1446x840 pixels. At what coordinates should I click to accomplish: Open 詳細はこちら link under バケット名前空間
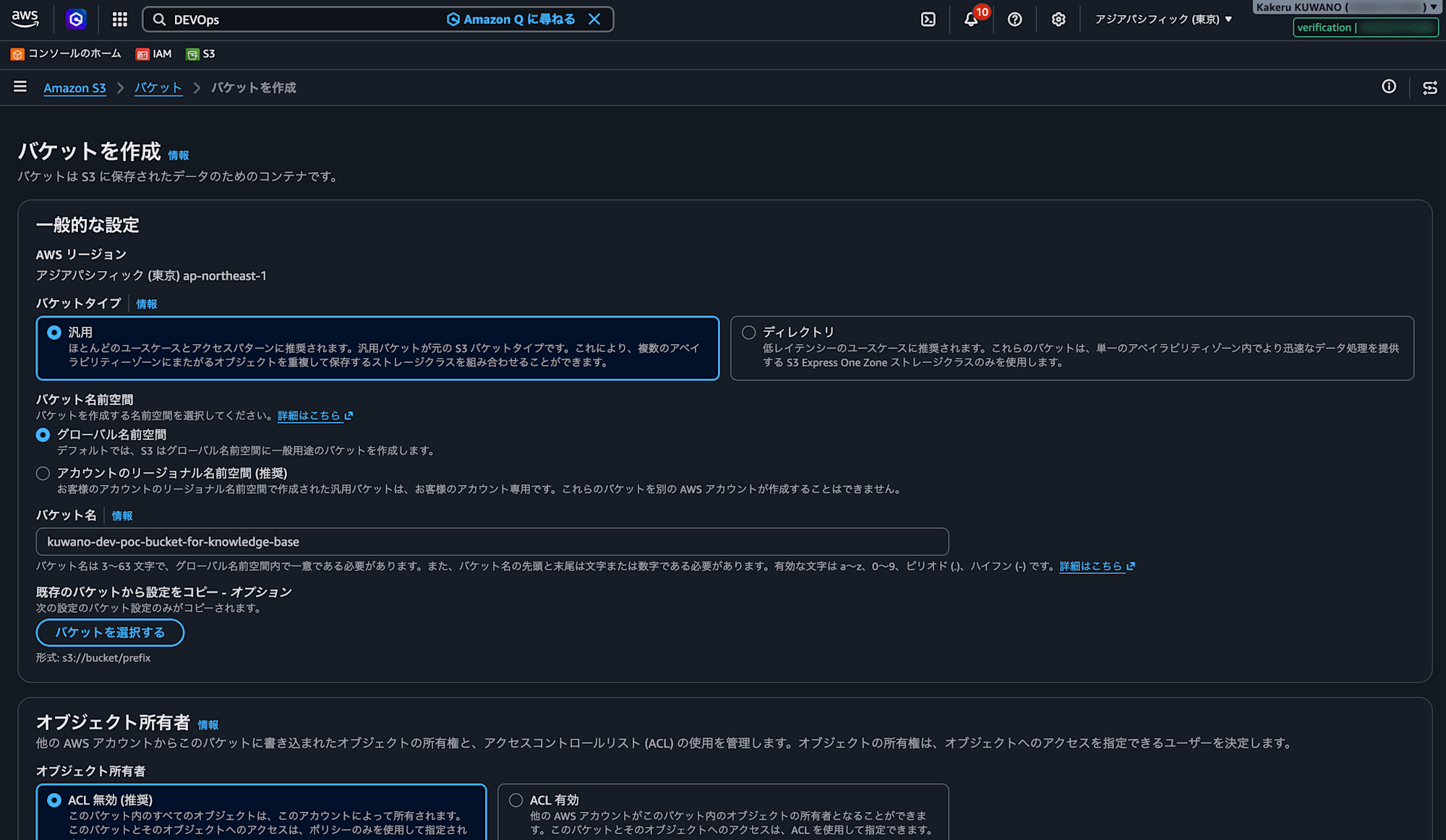point(315,416)
